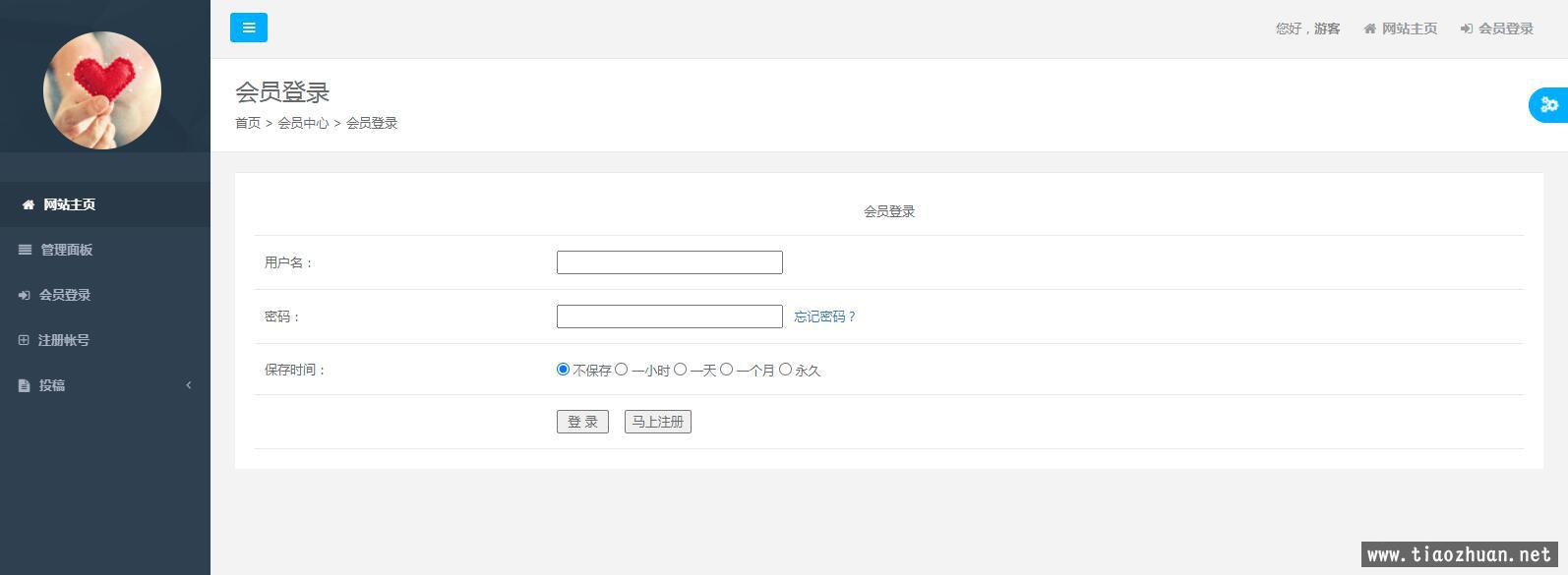This screenshot has height=575, width=1568.
Task: Click the 登 录 button
Action: click(x=582, y=422)
